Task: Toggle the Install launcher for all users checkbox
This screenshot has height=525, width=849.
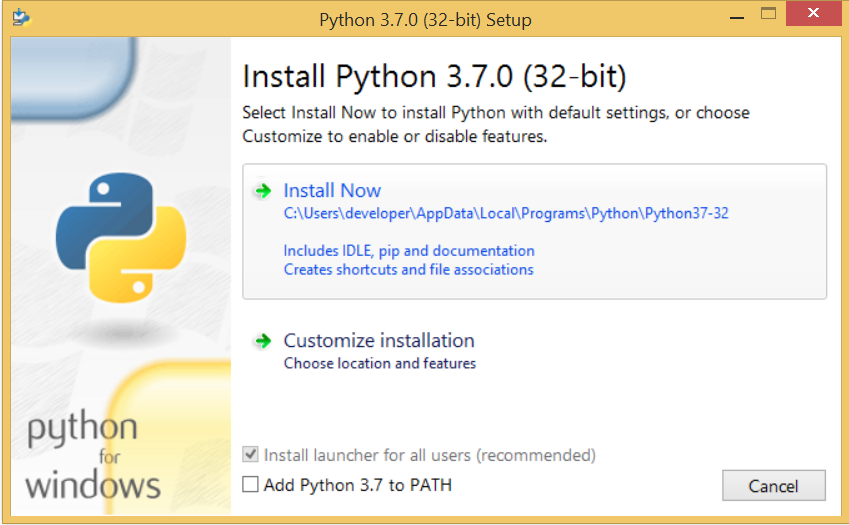Action: click(251, 455)
